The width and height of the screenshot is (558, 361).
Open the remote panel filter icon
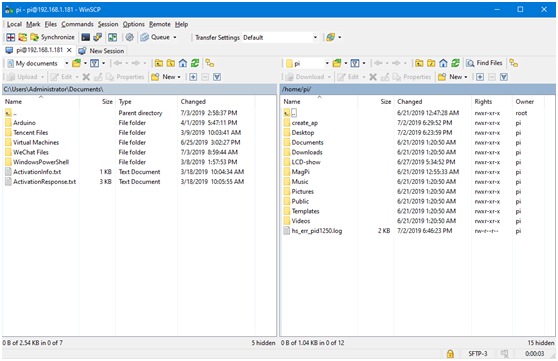pos(355,63)
